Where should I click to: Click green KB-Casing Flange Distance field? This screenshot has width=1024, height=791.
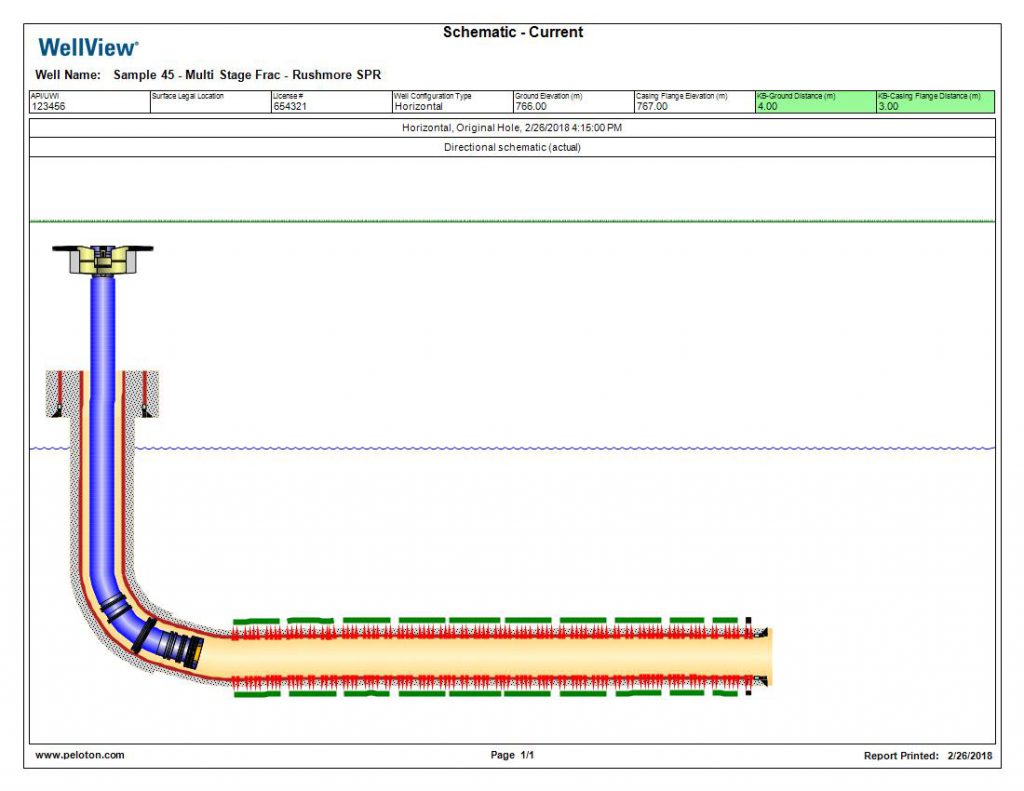coord(936,102)
